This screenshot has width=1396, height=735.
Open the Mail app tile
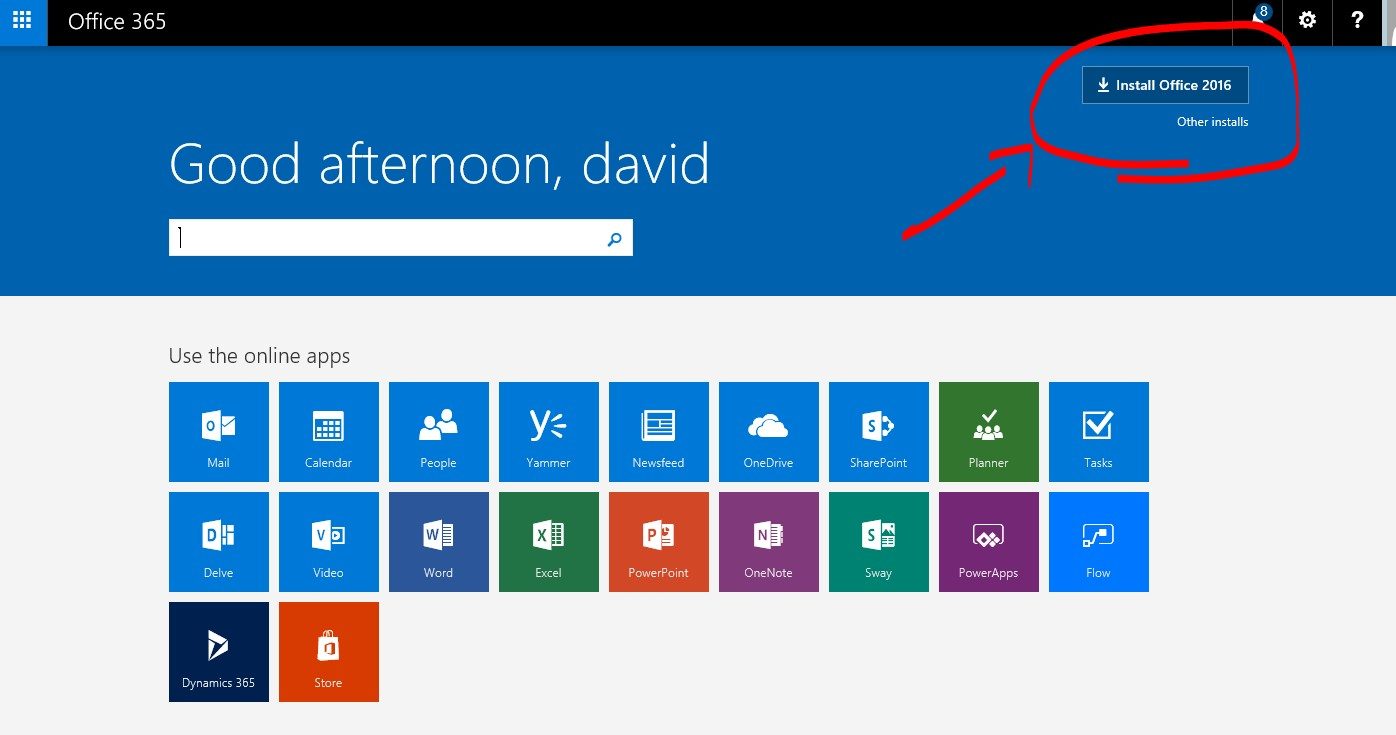click(x=219, y=432)
